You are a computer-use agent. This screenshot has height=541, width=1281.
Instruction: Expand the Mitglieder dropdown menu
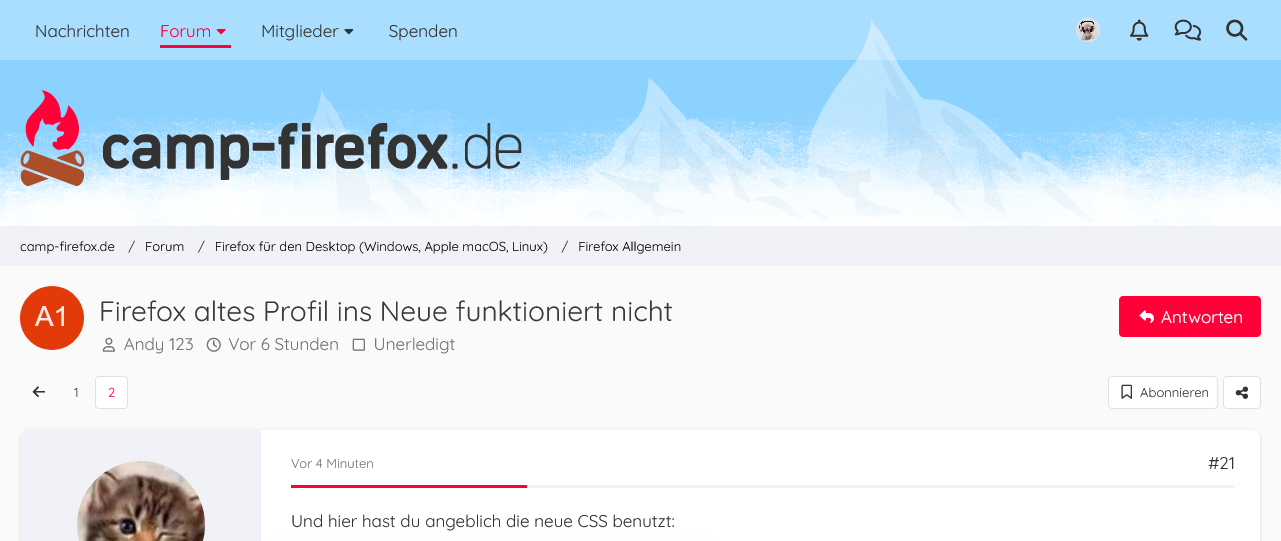coord(307,31)
